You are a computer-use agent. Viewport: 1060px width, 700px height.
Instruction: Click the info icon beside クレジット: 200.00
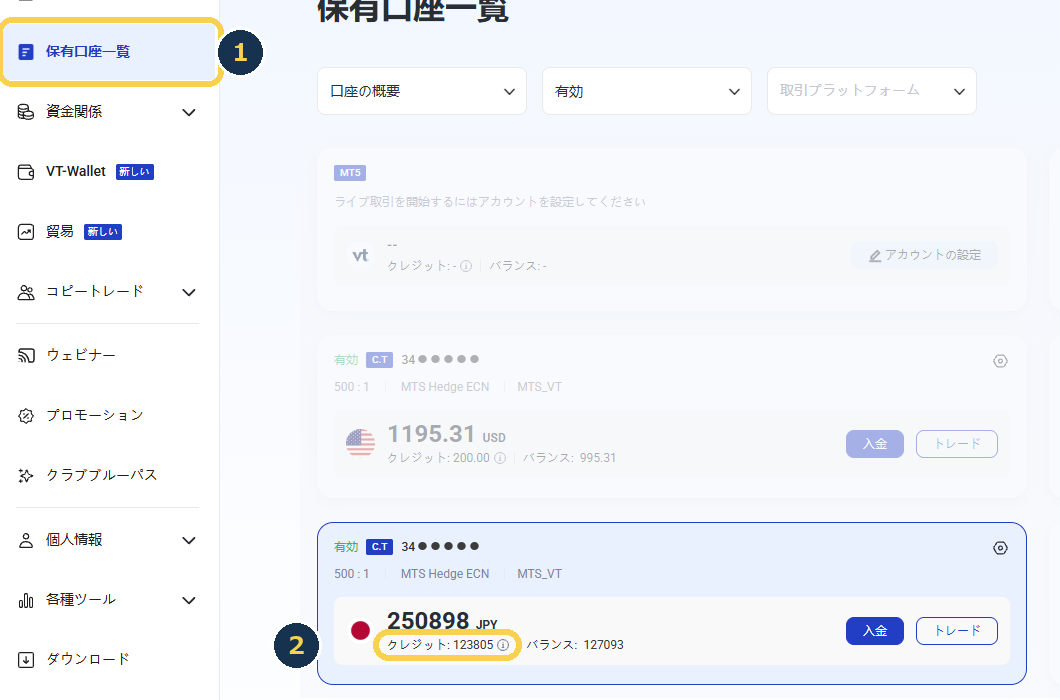tap(500, 458)
